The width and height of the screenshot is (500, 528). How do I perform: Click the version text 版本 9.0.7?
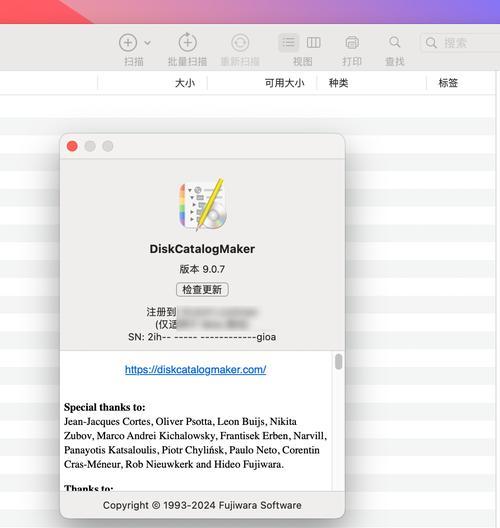pyautogui.click(x=202, y=269)
